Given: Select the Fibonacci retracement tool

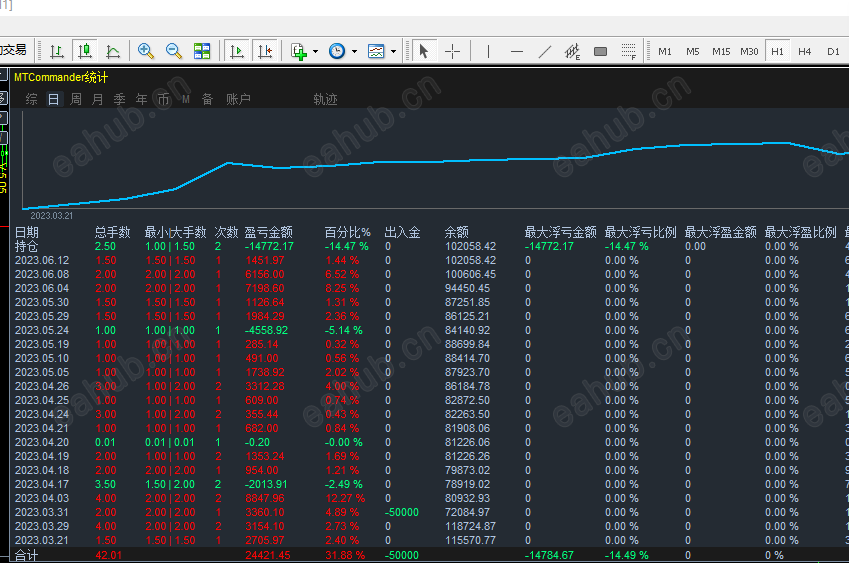Looking at the screenshot, I should point(629,51).
